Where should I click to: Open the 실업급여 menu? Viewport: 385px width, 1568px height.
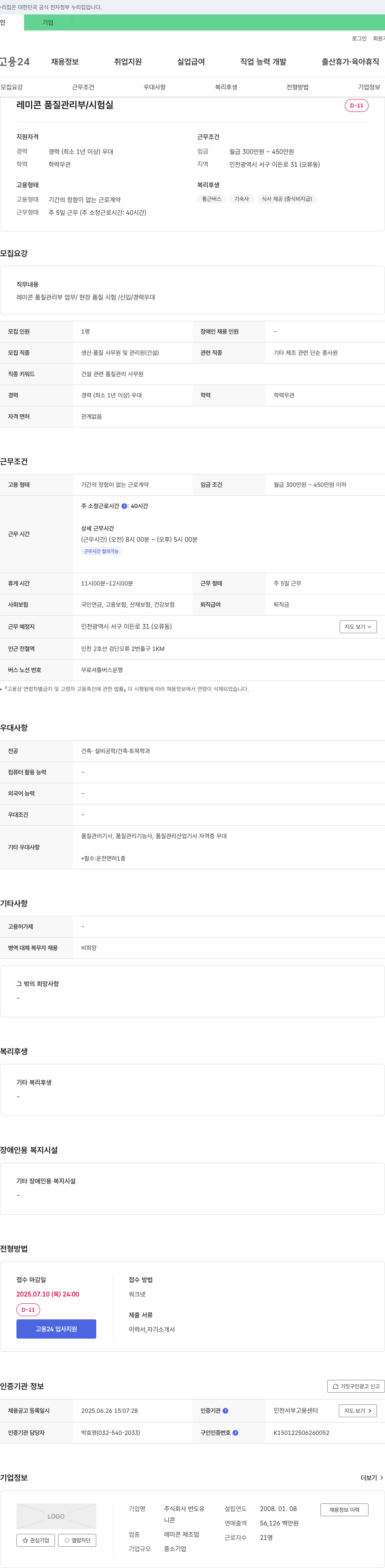click(190, 61)
